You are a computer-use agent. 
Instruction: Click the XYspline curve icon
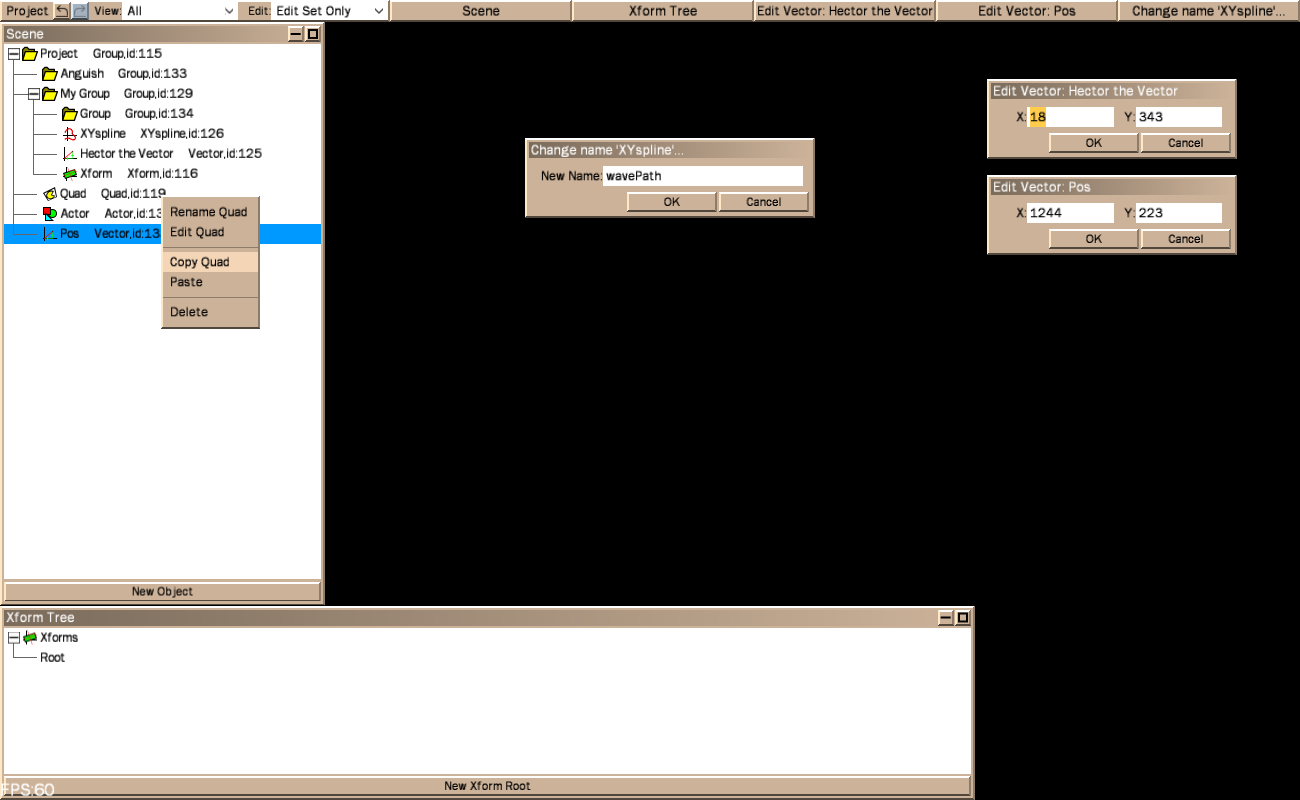(70, 134)
